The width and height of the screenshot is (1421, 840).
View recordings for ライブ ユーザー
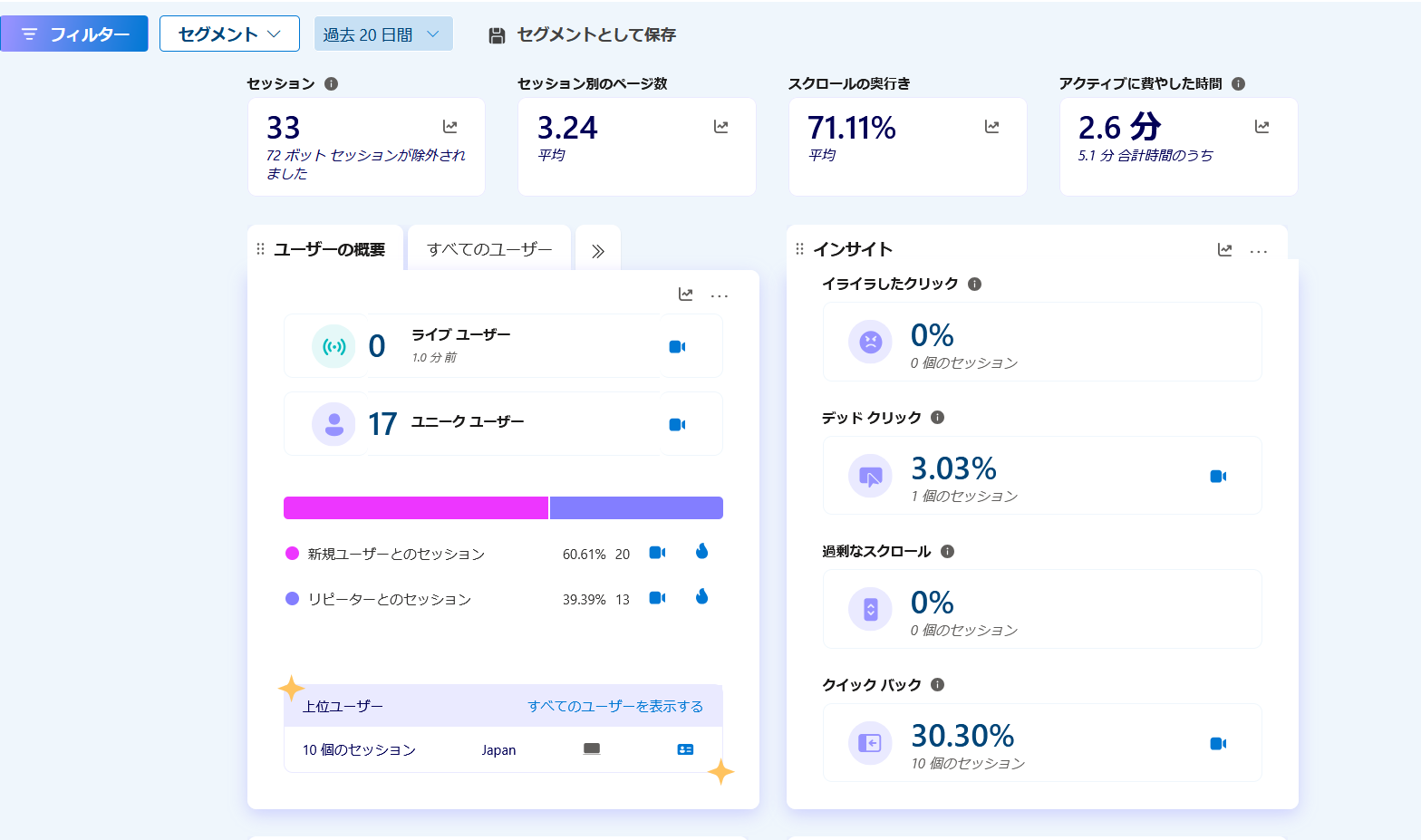point(677,347)
